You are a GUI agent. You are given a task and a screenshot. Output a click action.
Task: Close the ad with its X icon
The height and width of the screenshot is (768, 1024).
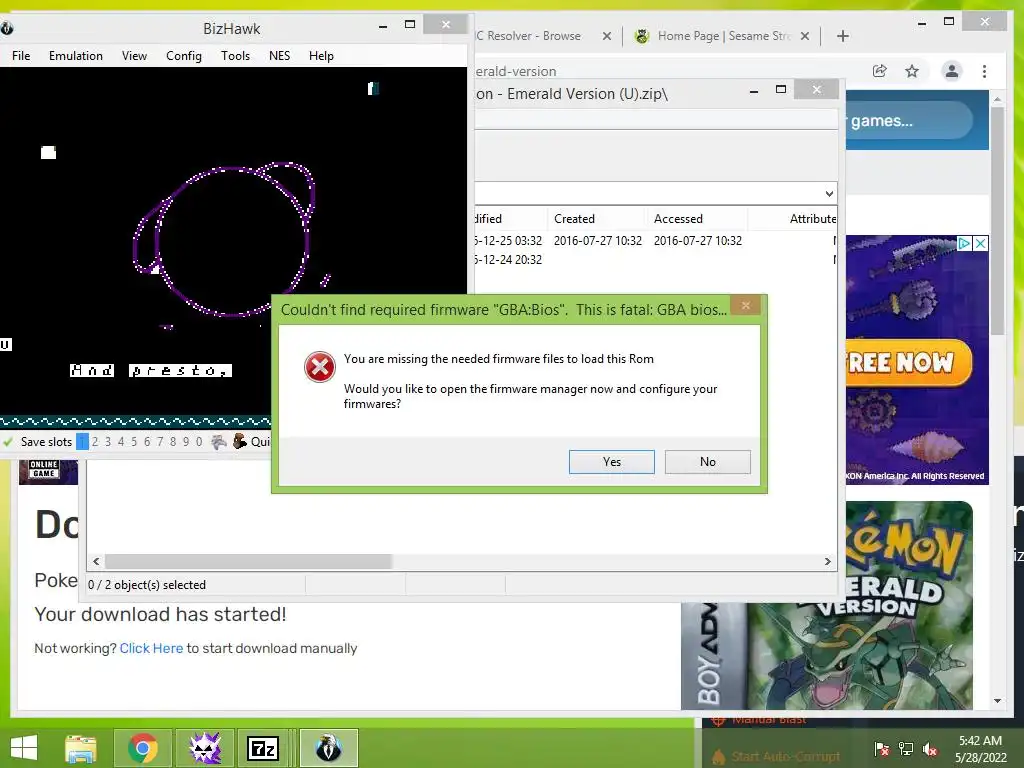(x=980, y=244)
